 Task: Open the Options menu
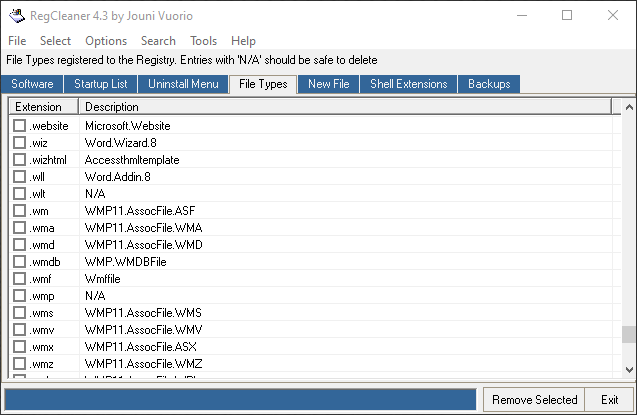[x=106, y=41]
